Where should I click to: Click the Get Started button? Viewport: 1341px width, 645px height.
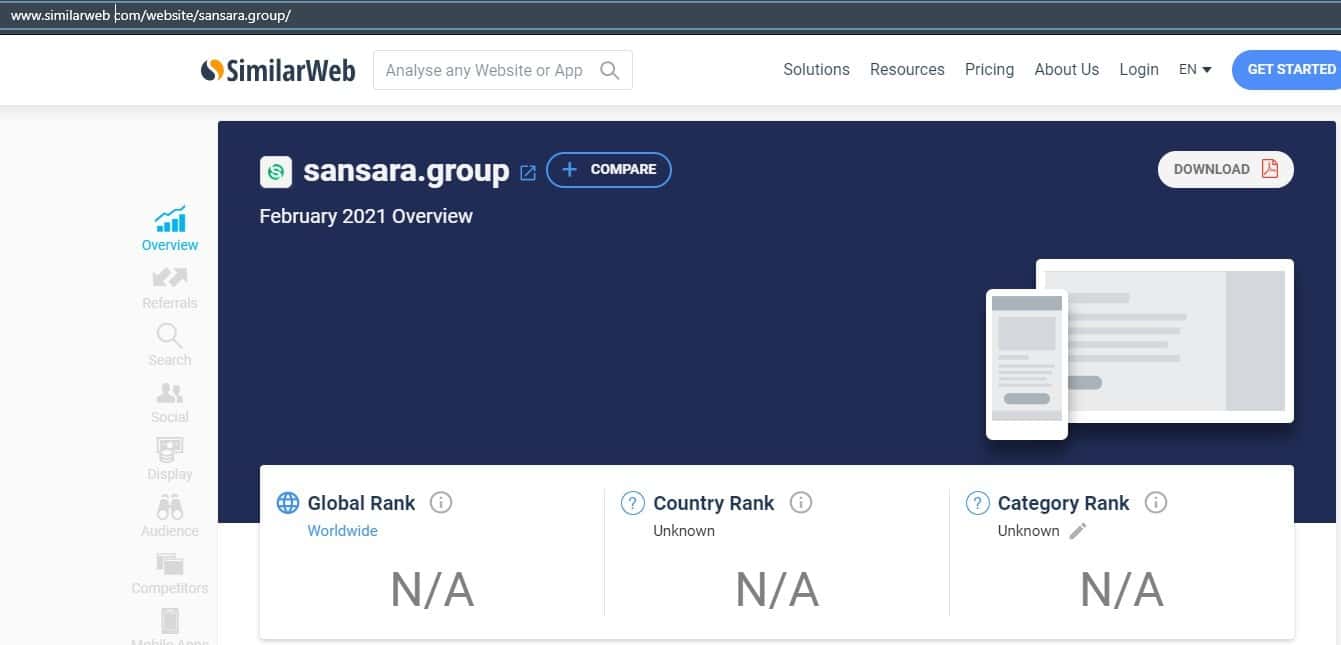click(1290, 69)
